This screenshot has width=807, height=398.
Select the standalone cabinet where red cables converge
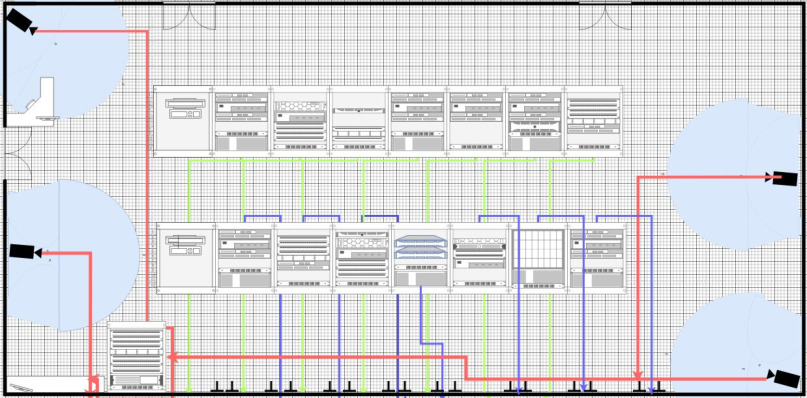pyautogui.click(x=137, y=356)
